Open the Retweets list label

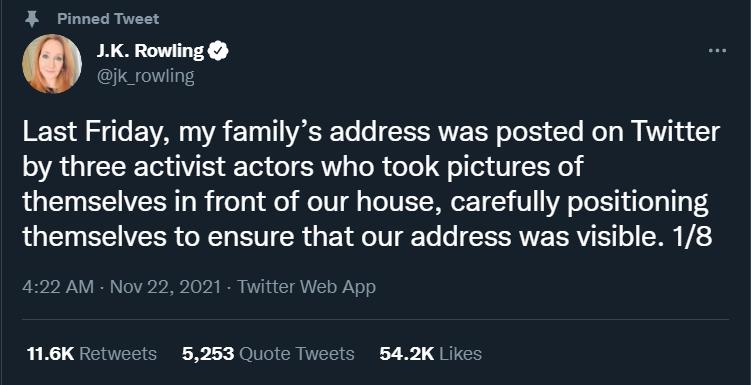[x=117, y=354]
